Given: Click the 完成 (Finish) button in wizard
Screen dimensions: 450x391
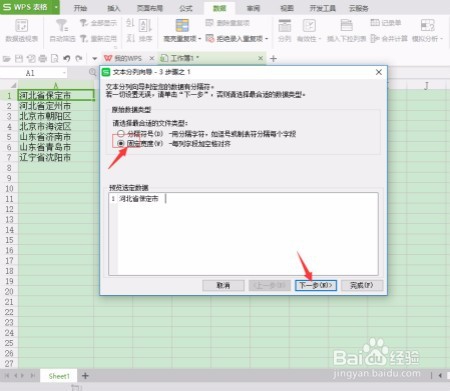Looking at the screenshot, I should [362, 285].
